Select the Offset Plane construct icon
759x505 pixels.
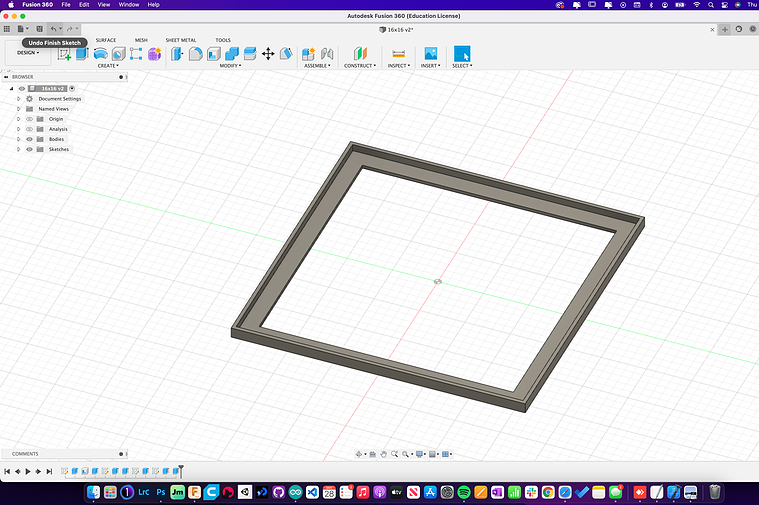click(x=360, y=53)
